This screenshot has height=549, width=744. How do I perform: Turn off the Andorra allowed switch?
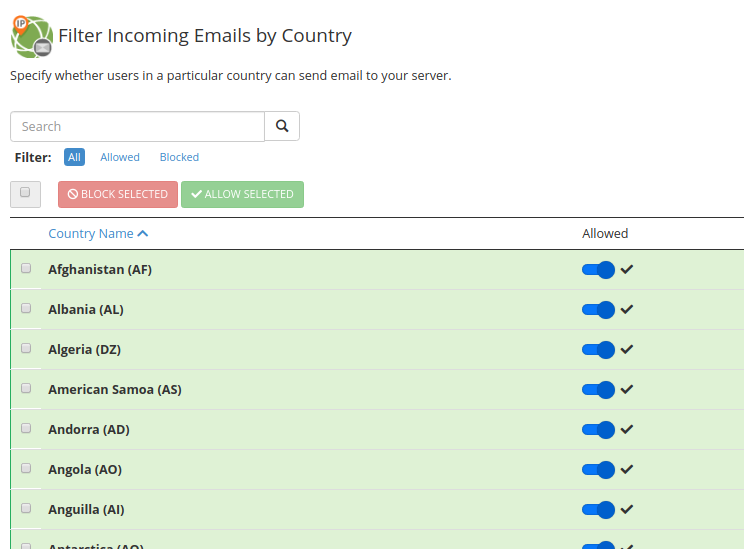pos(598,429)
